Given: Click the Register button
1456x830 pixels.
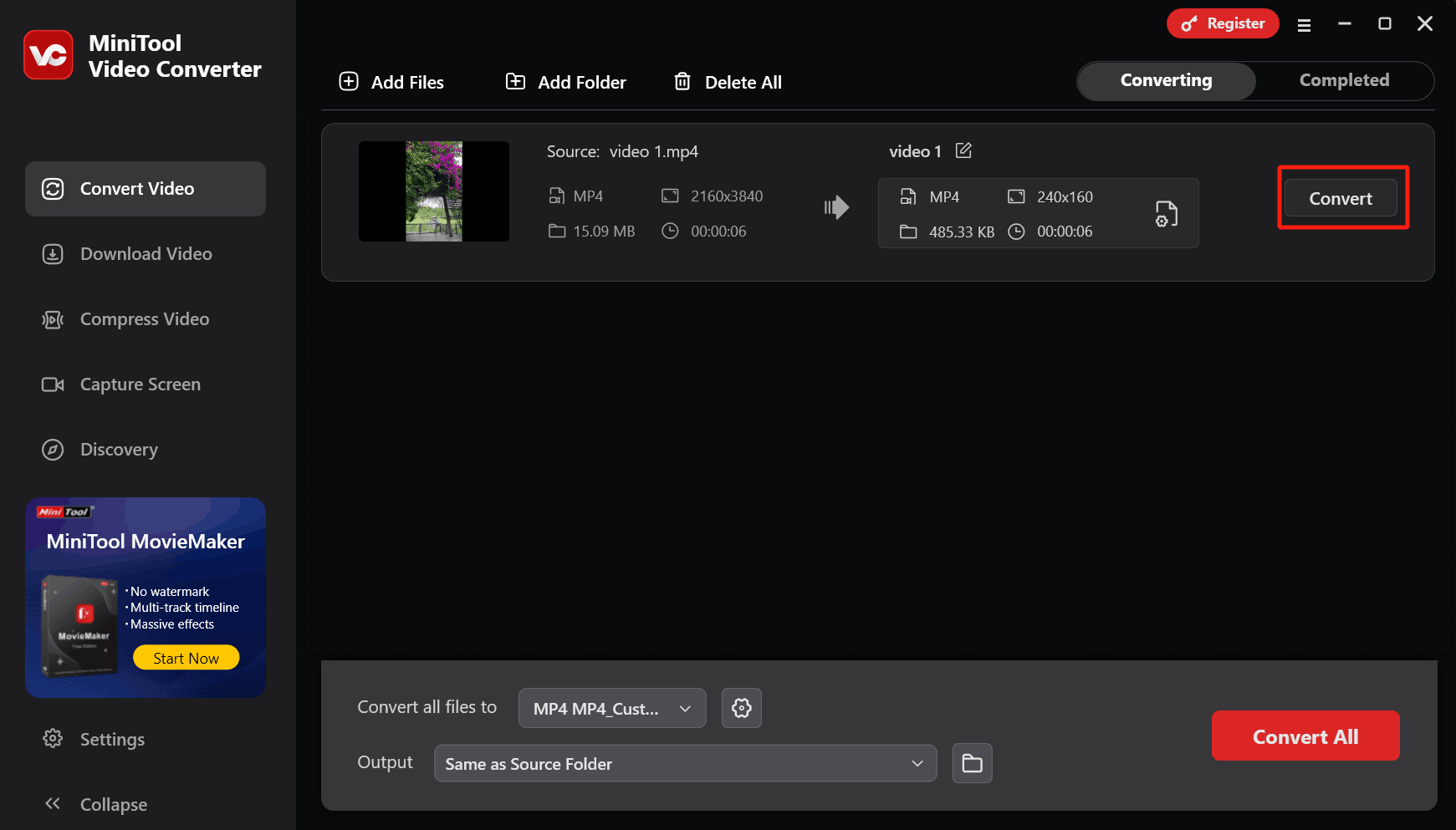Looking at the screenshot, I should [x=1223, y=23].
